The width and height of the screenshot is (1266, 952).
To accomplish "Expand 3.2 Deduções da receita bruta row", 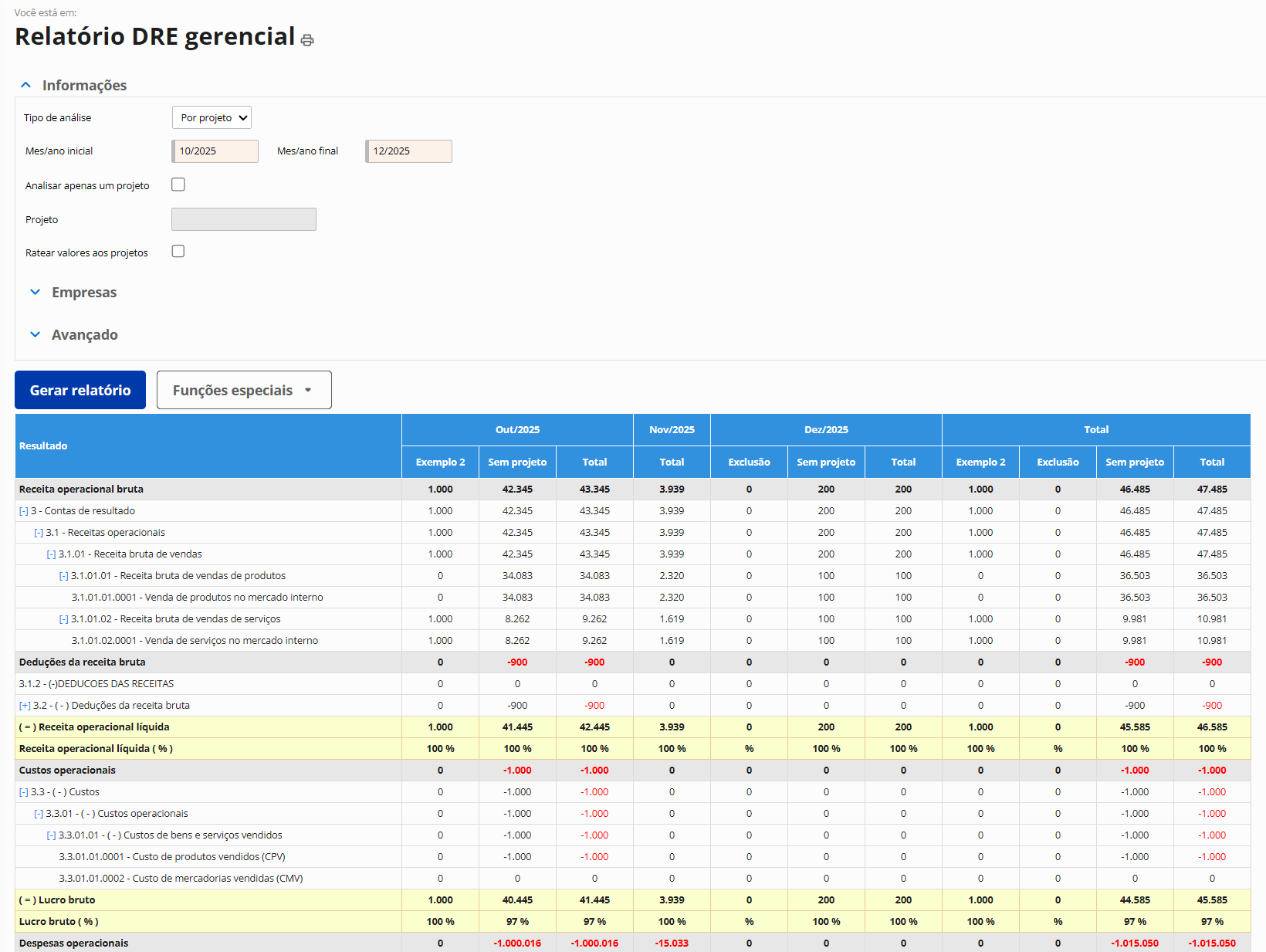I will 25,706.
